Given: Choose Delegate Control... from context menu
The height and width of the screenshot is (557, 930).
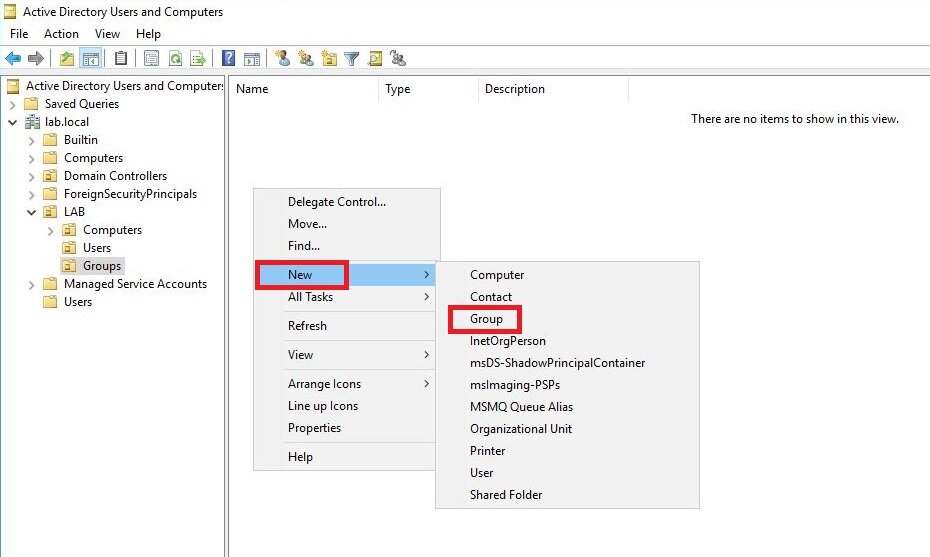Looking at the screenshot, I should pyautogui.click(x=345, y=202).
